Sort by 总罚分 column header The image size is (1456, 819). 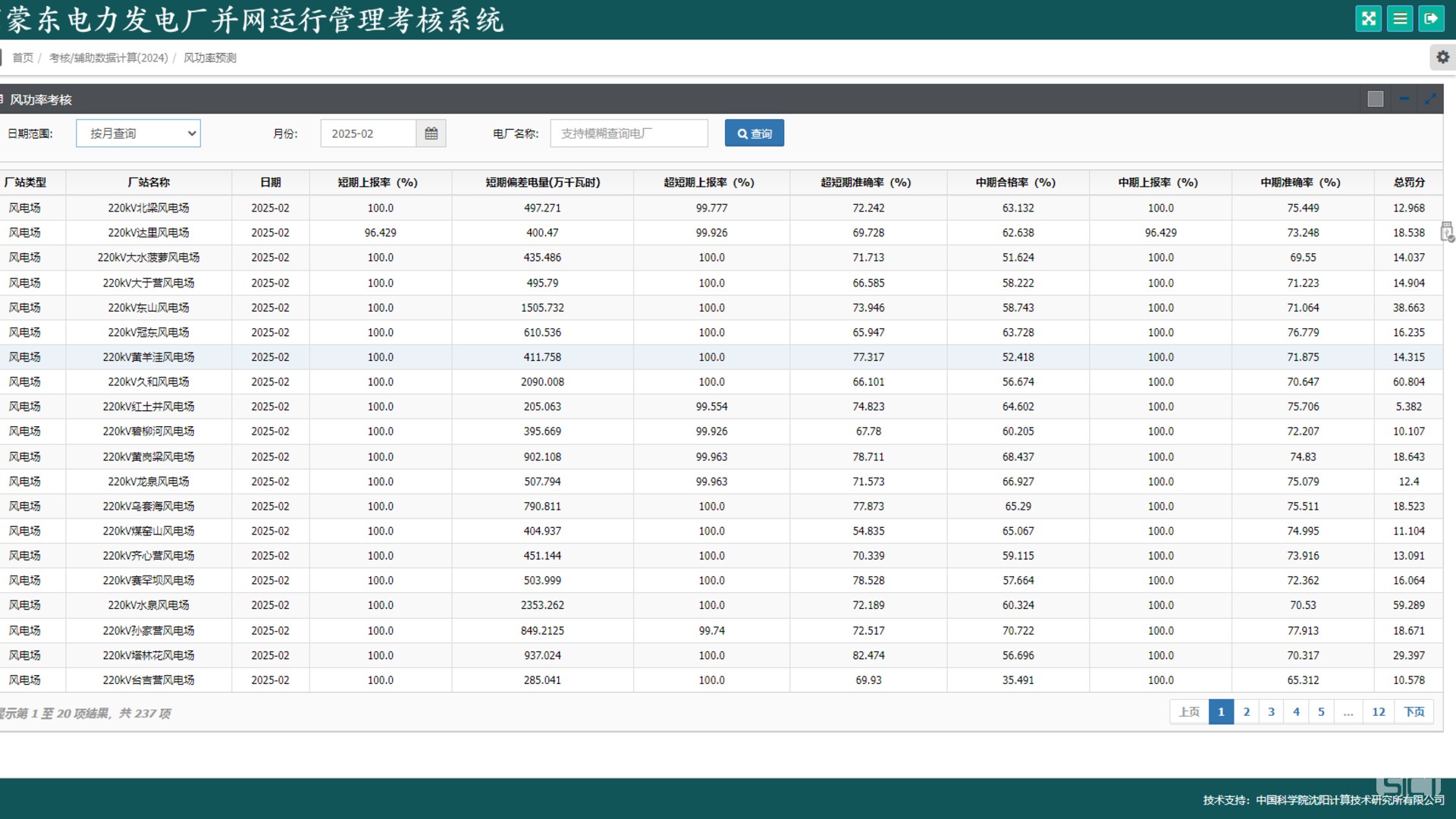pos(1408,183)
